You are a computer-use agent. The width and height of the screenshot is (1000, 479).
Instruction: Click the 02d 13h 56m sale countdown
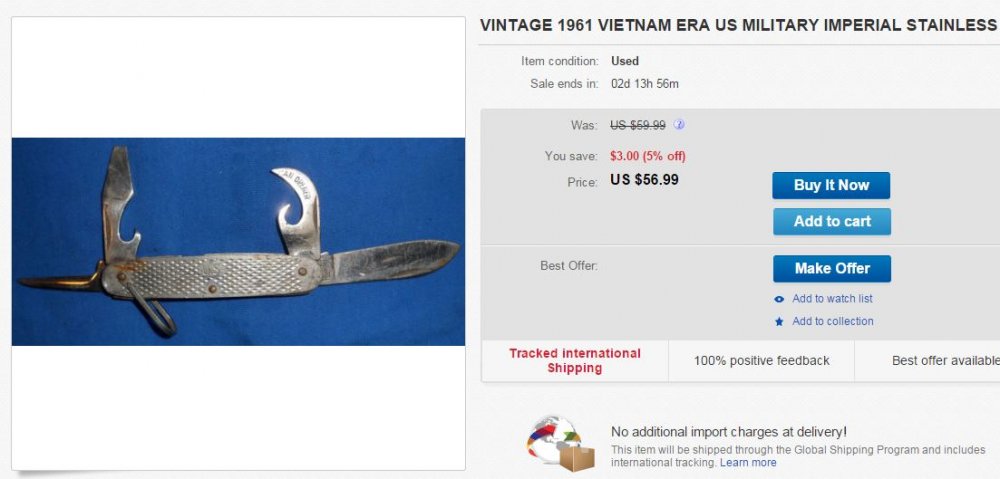tap(645, 84)
